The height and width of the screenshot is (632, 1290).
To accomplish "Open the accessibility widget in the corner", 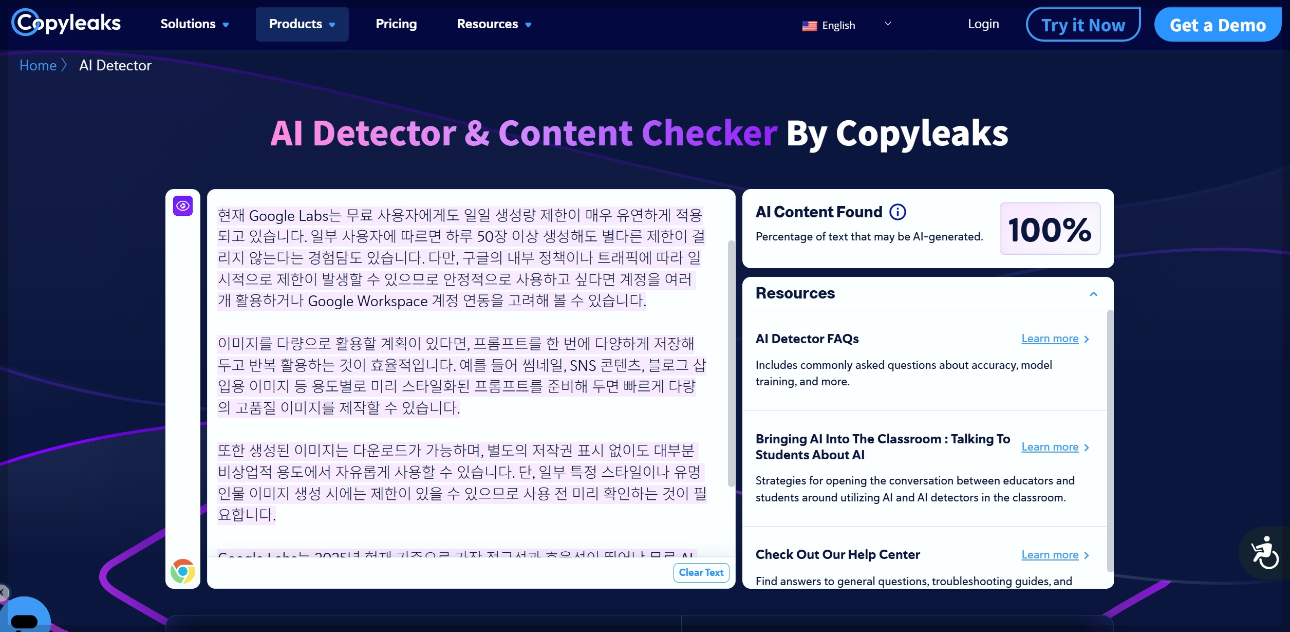I will point(1264,552).
